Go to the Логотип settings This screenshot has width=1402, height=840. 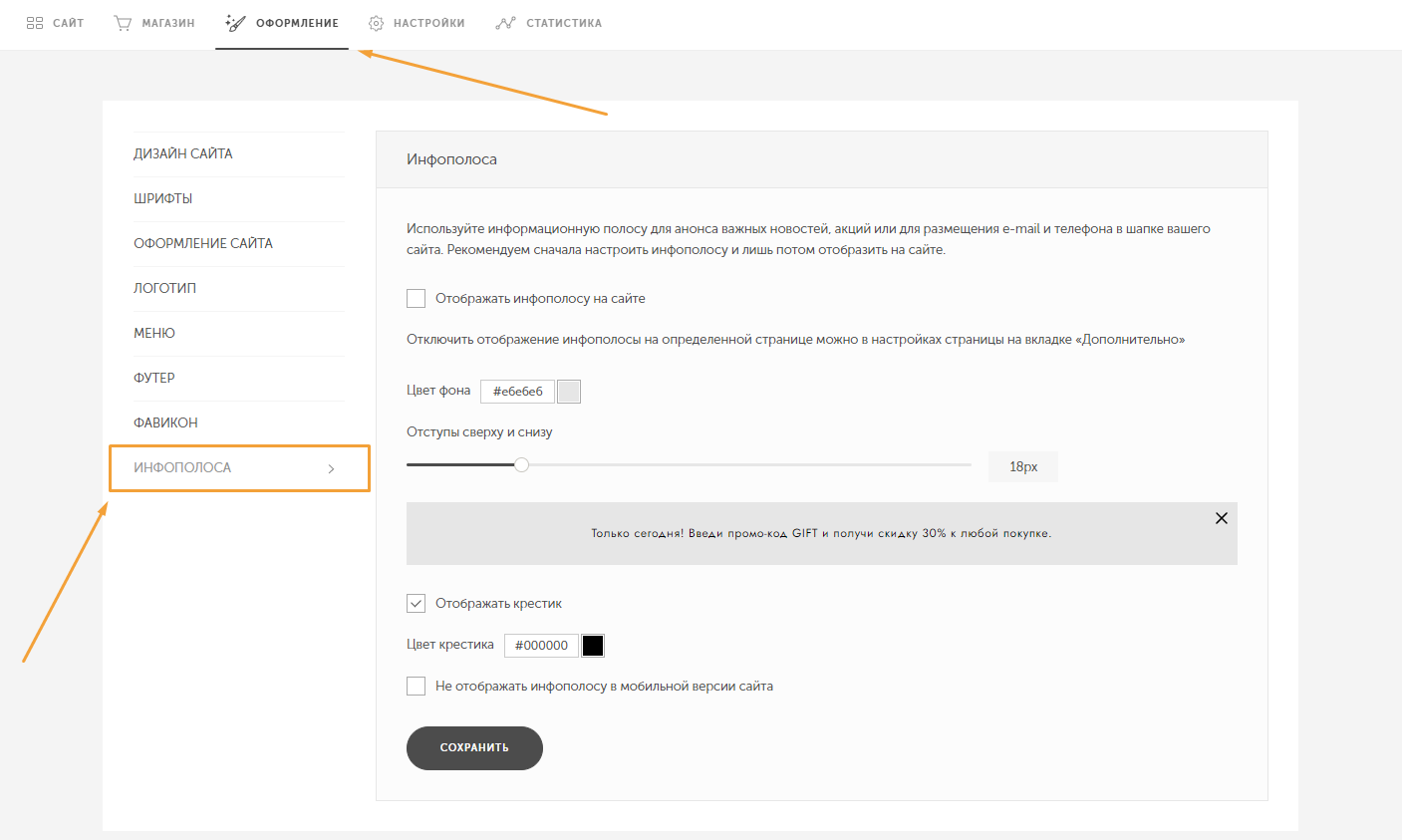pos(165,288)
